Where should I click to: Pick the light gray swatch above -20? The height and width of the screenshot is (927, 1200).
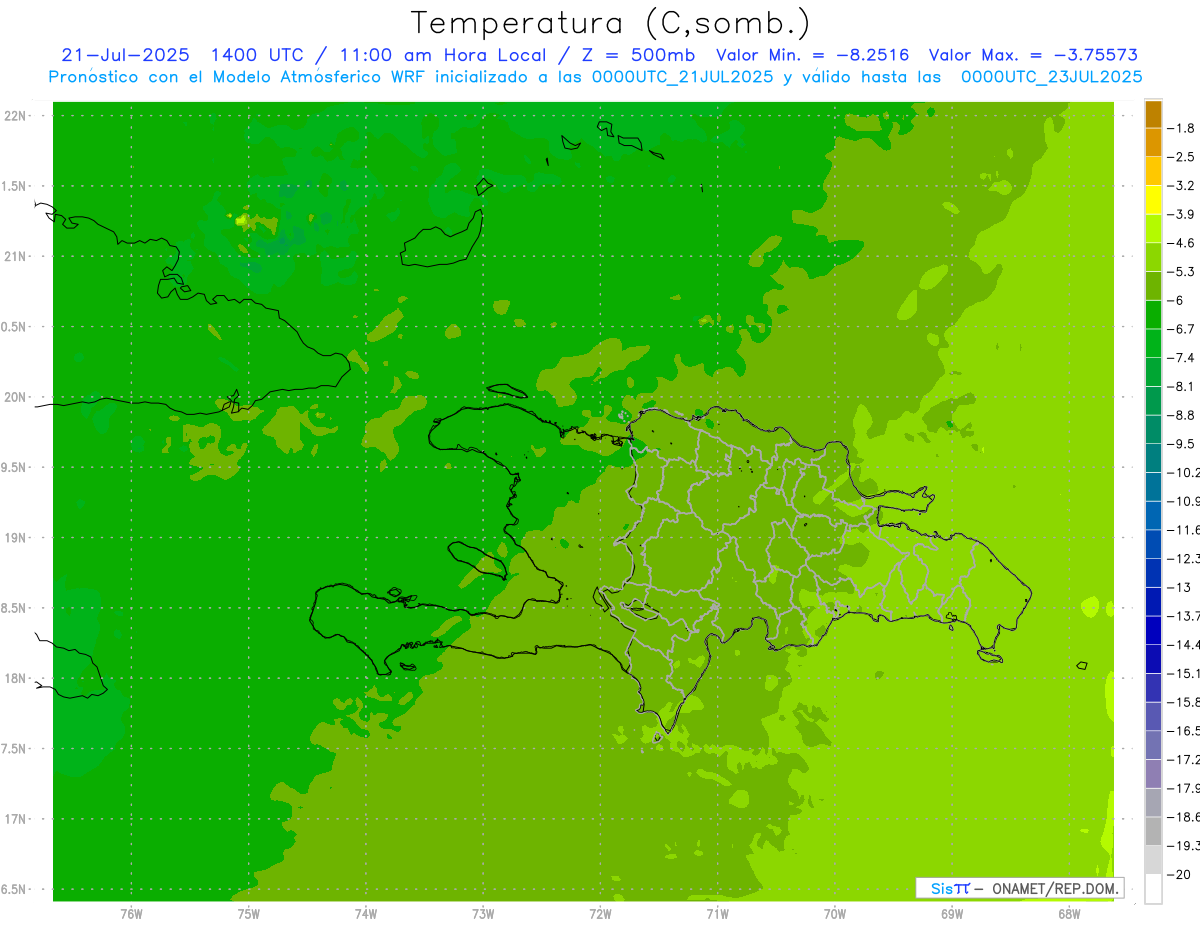tap(1153, 860)
